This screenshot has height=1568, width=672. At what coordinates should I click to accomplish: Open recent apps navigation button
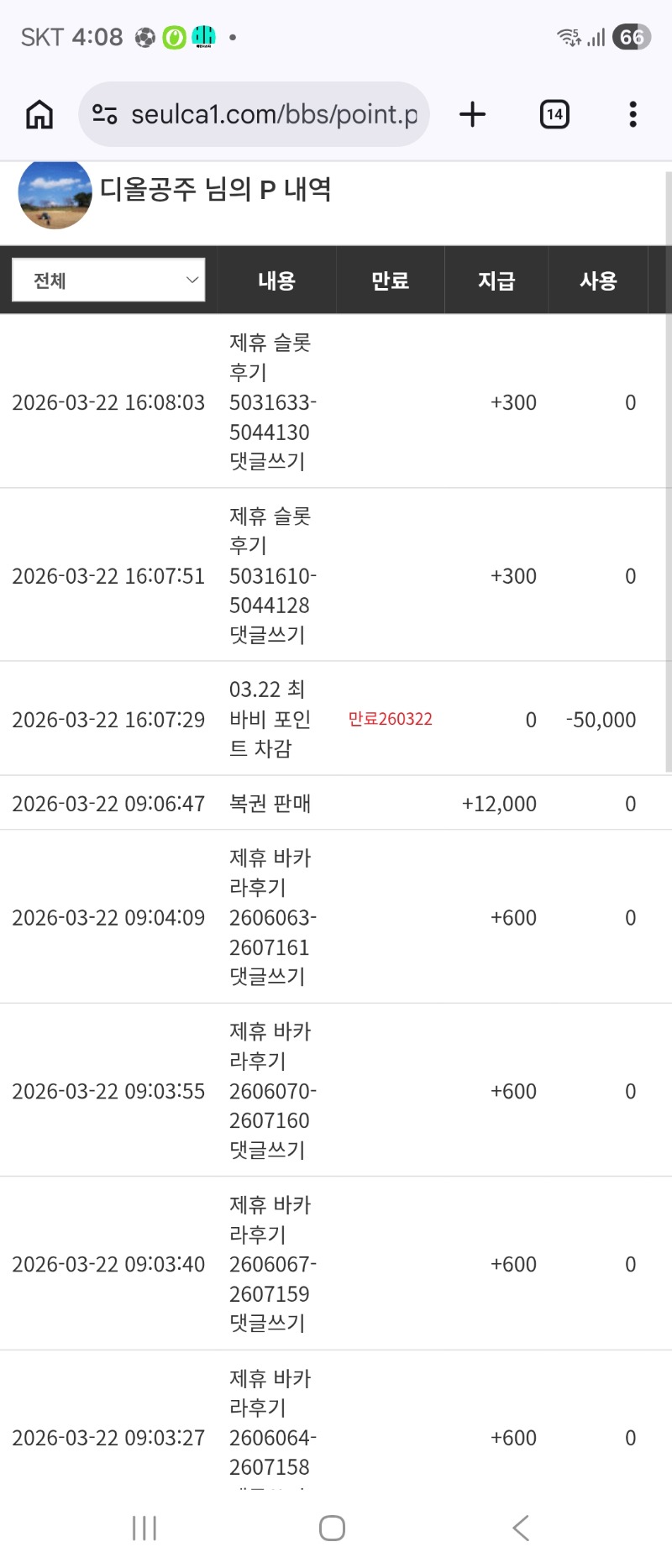144,1528
